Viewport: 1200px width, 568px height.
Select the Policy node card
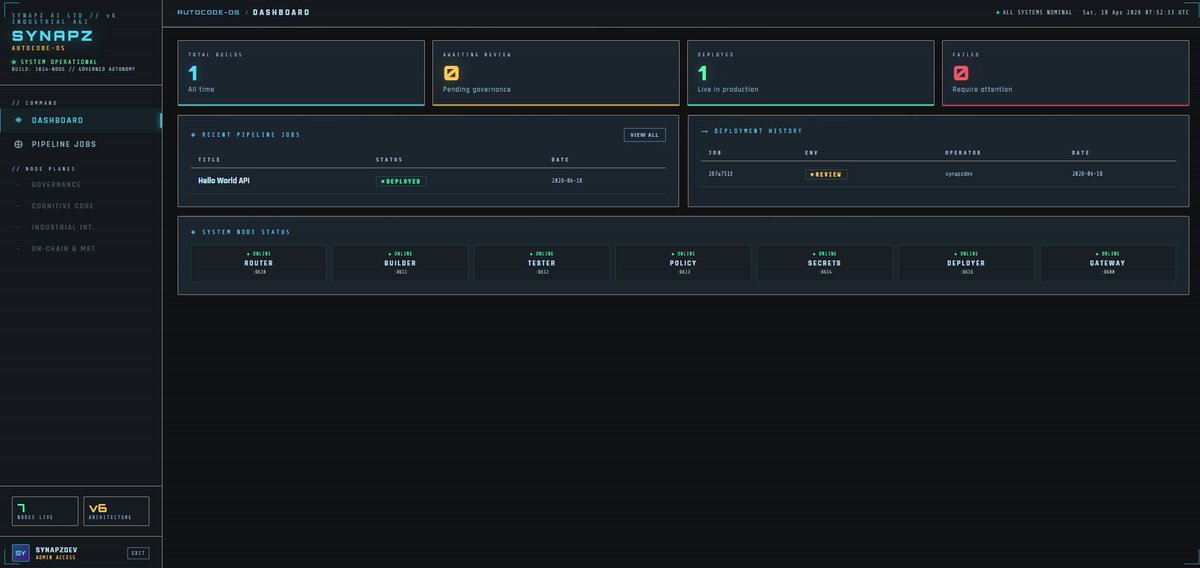click(683, 263)
